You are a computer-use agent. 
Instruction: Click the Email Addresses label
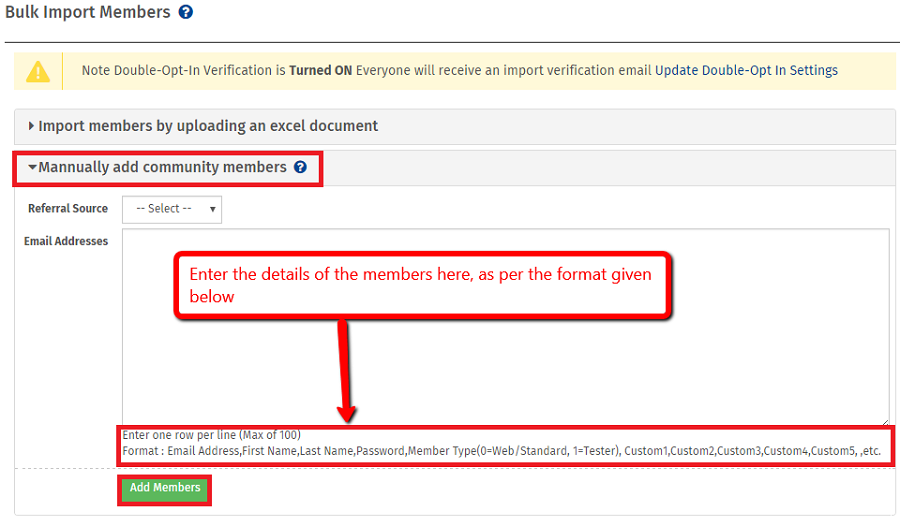(x=66, y=241)
